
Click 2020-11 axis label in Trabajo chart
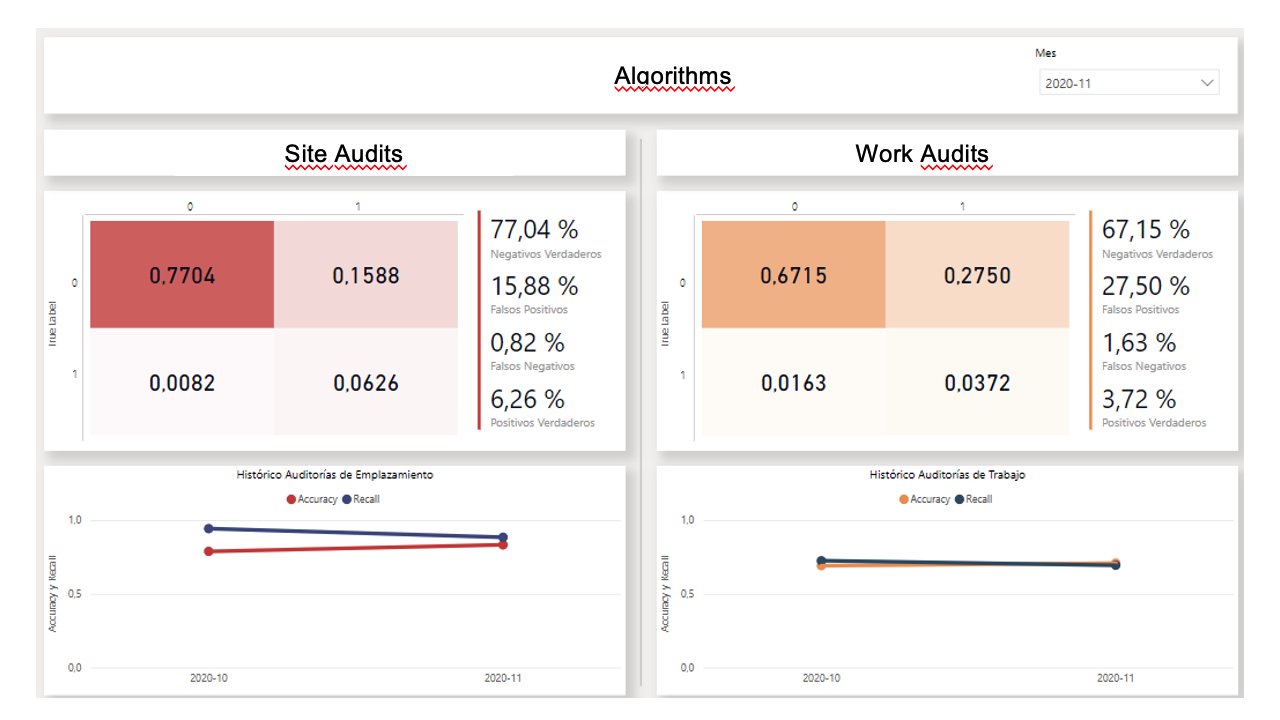point(1115,677)
